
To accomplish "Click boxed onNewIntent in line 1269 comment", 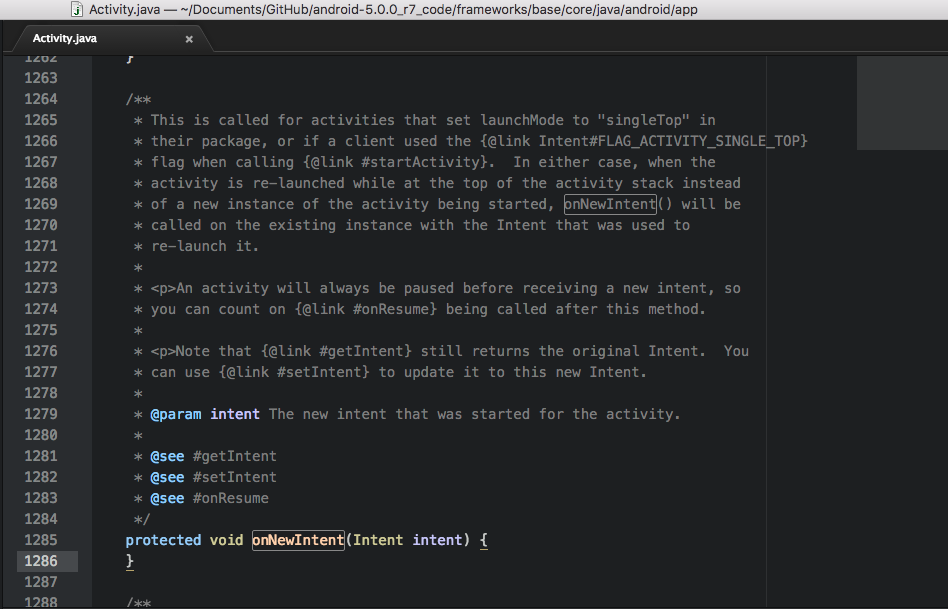I will [x=610, y=204].
